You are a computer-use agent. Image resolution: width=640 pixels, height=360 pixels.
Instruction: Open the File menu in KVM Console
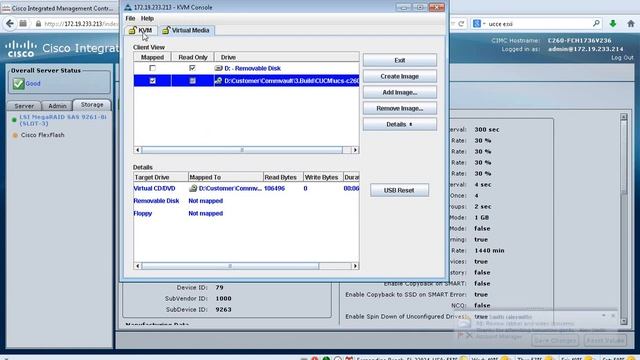pyautogui.click(x=130, y=18)
